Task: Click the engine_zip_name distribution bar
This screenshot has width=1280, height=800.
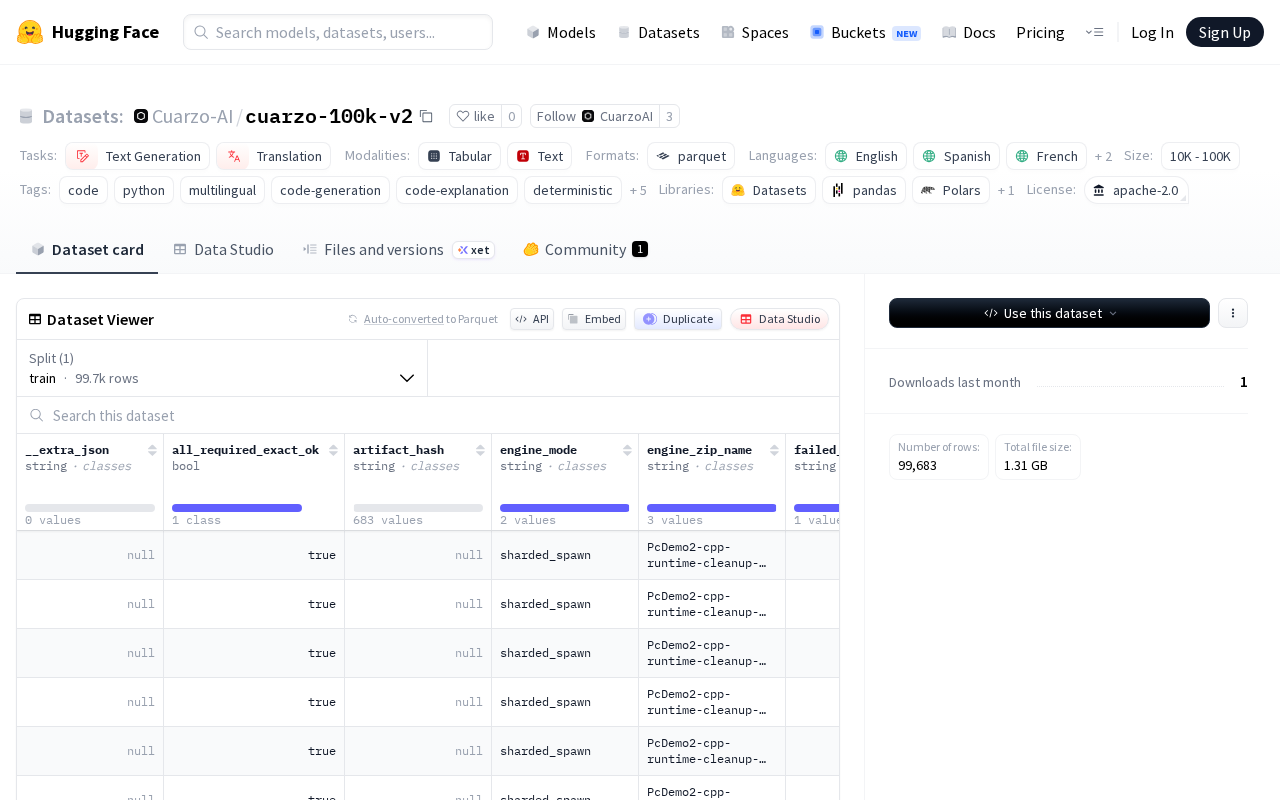Action: pyautogui.click(x=712, y=508)
